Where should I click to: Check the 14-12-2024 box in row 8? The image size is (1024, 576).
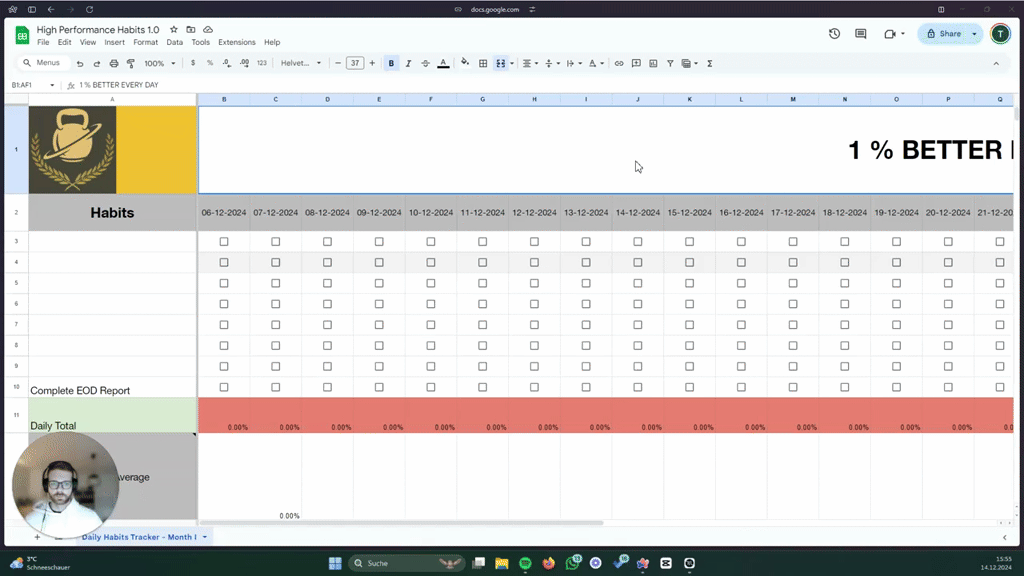tap(638, 345)
